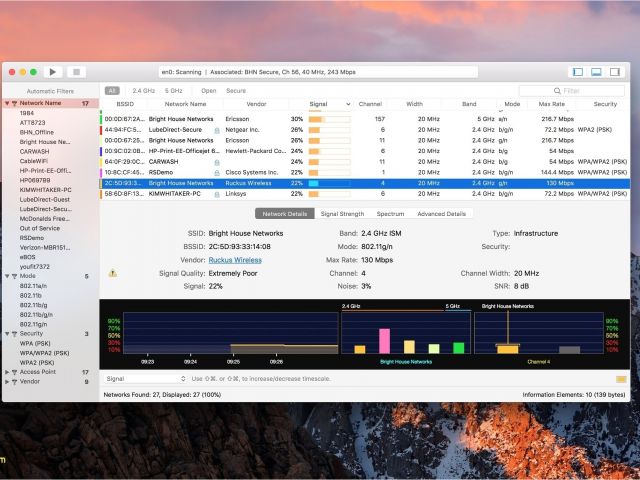Toggle the bottom details pane icon
640x480 pixels.
click(596, 72)
